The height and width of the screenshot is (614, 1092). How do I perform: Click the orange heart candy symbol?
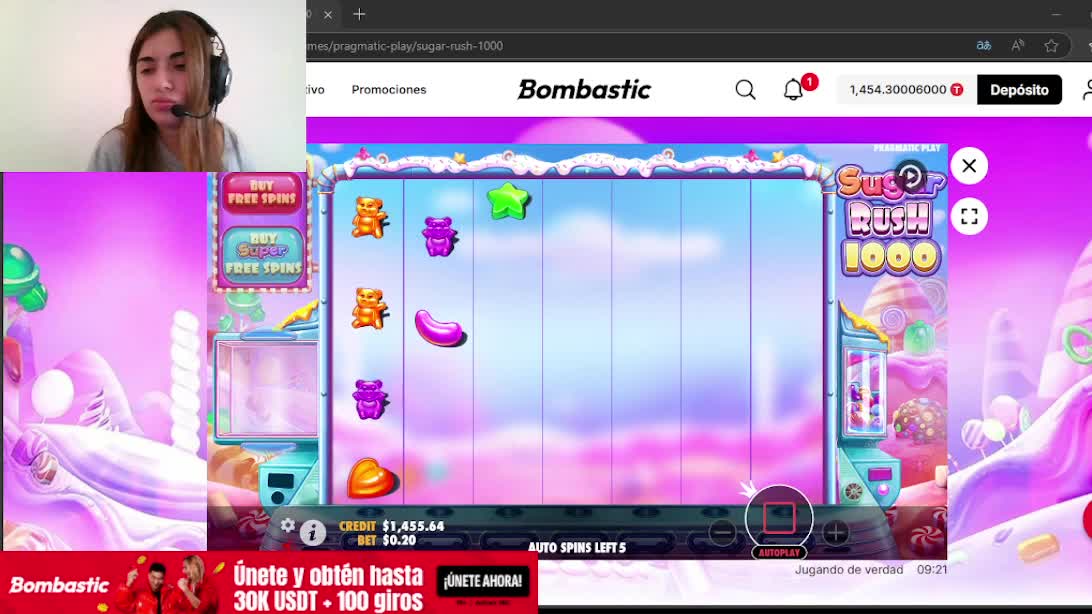pyautogui.click(x=372, y=478)
